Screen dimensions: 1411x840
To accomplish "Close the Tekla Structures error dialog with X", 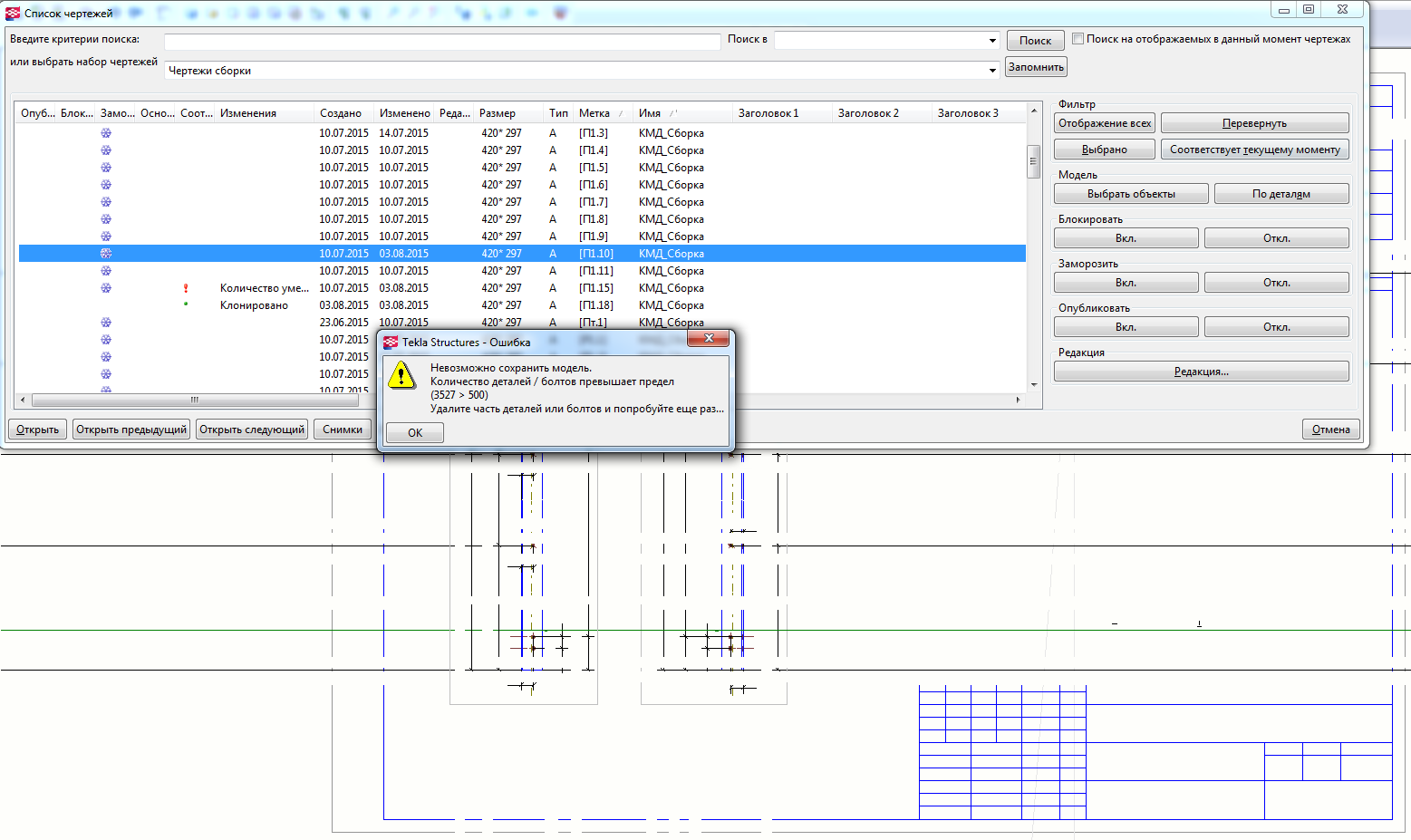I will (709, 338).
